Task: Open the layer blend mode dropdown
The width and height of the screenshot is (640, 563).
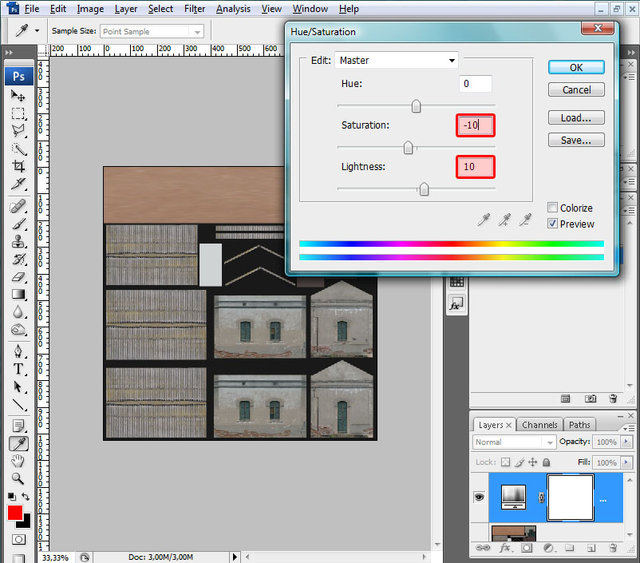Action: point(514,442)
